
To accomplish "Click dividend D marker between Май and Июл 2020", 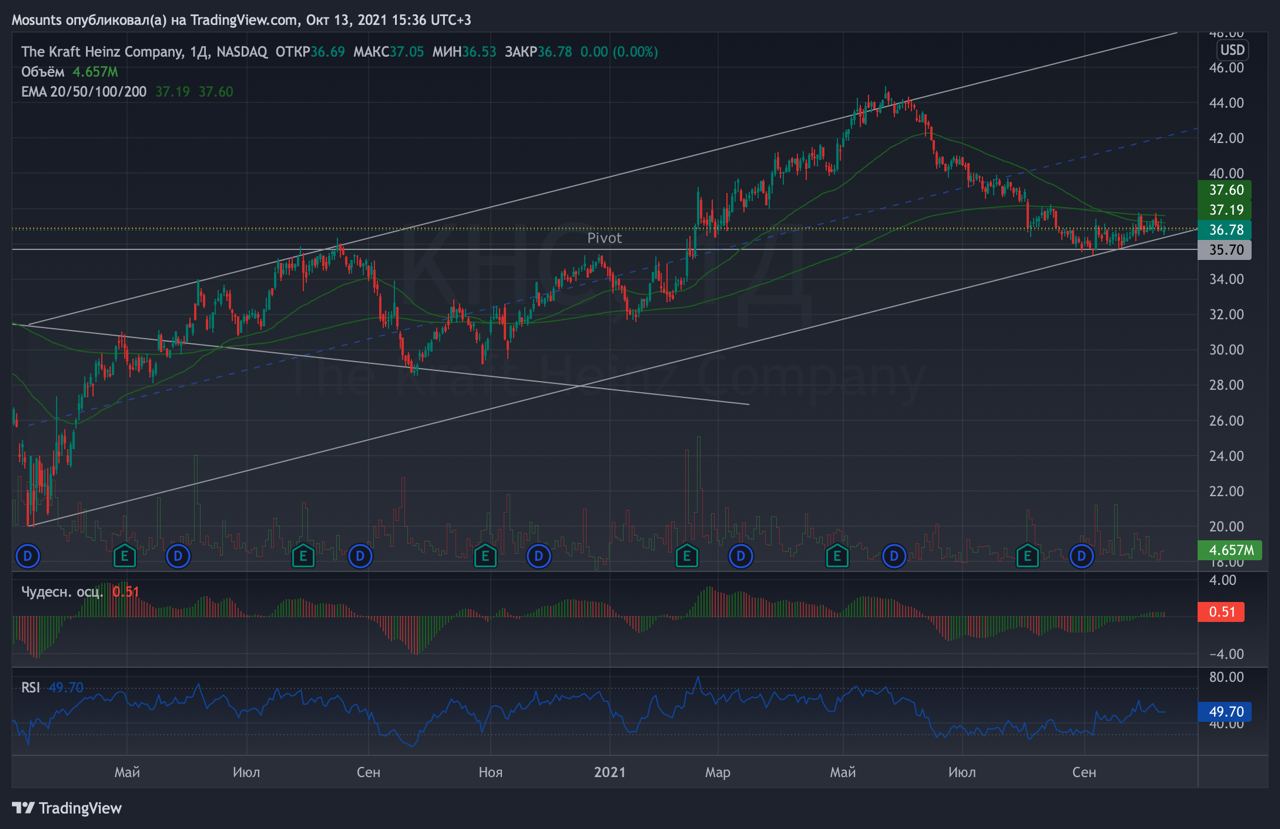I will tap(178, 555).
